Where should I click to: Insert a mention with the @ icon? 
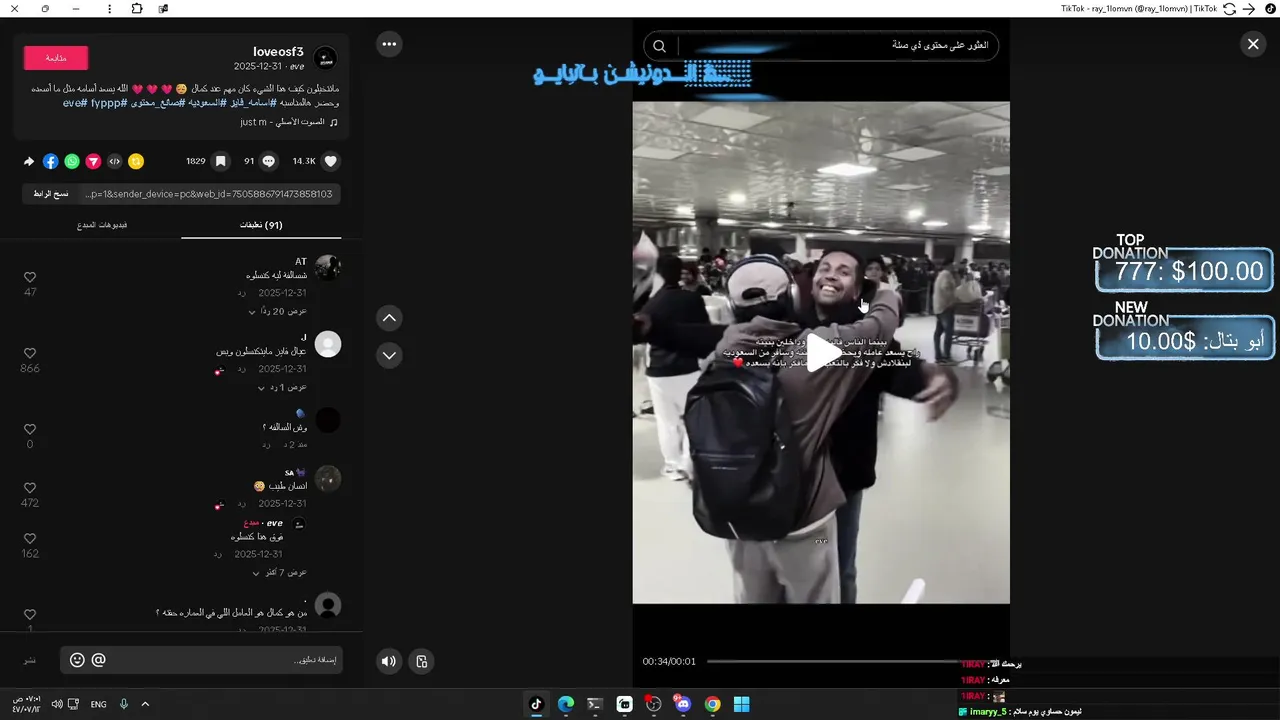pos(98,660)
